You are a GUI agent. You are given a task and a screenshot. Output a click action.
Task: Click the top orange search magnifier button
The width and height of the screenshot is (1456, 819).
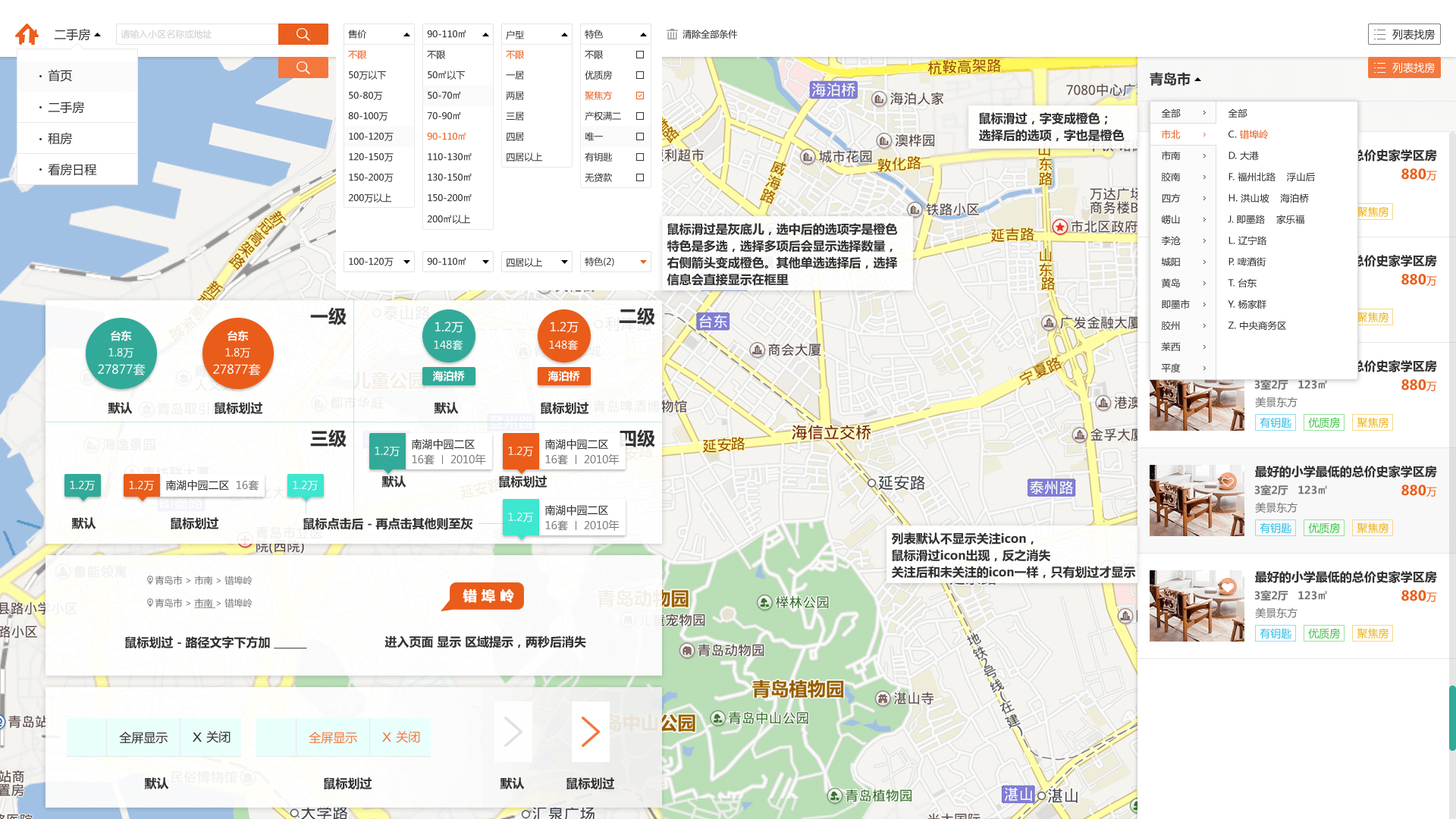pos(303,34)
